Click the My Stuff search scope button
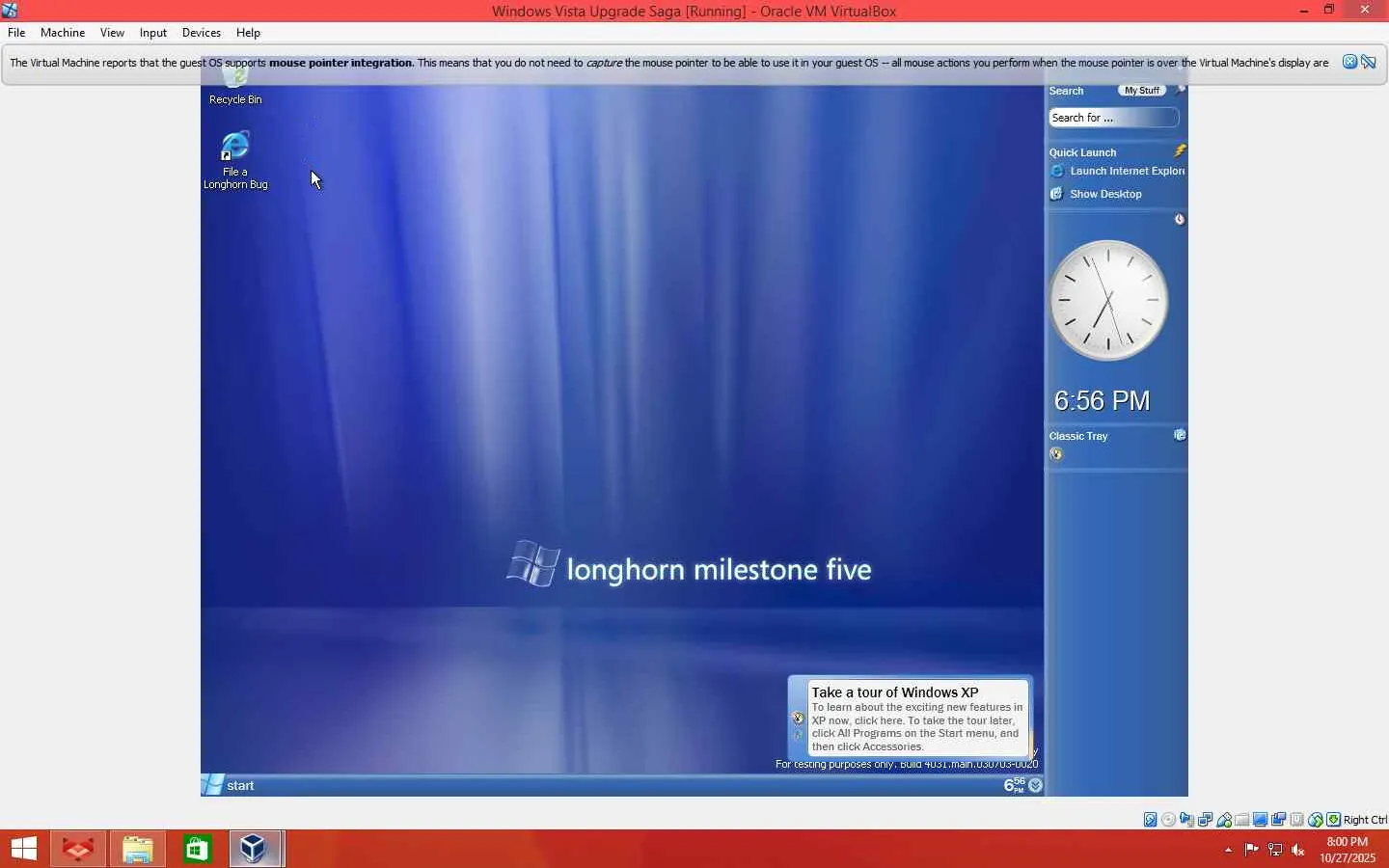Viewport: 1389px width, 868px height. (1142, 91)
